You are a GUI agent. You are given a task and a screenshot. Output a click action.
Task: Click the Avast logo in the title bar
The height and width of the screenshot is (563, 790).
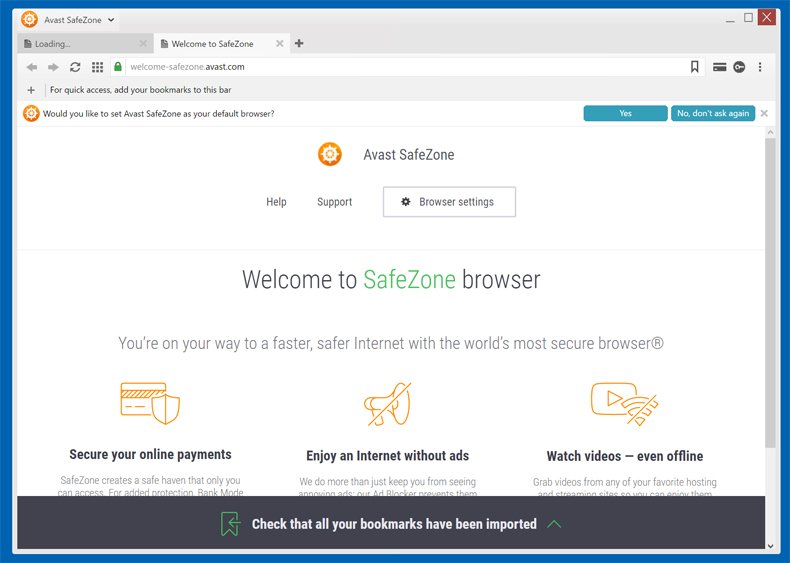click(30, 20)
